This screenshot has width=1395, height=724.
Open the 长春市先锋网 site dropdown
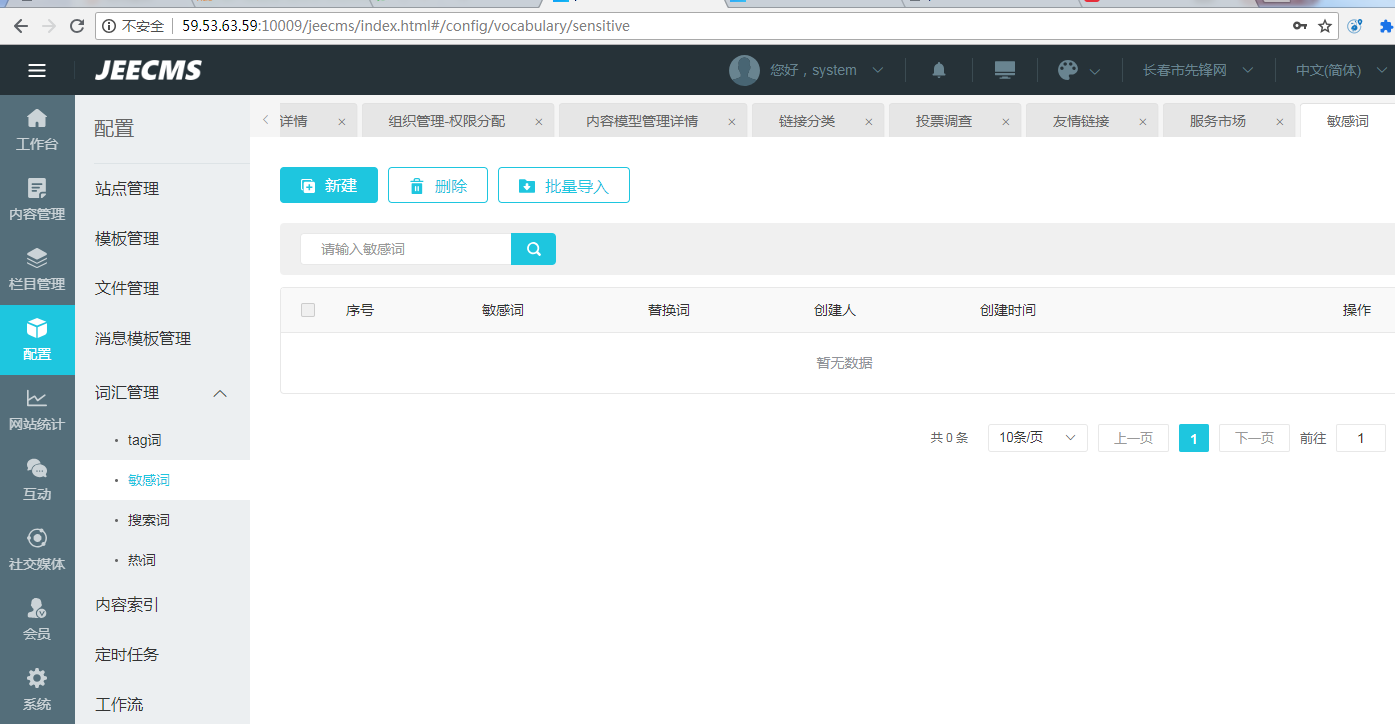[1197, 70]
